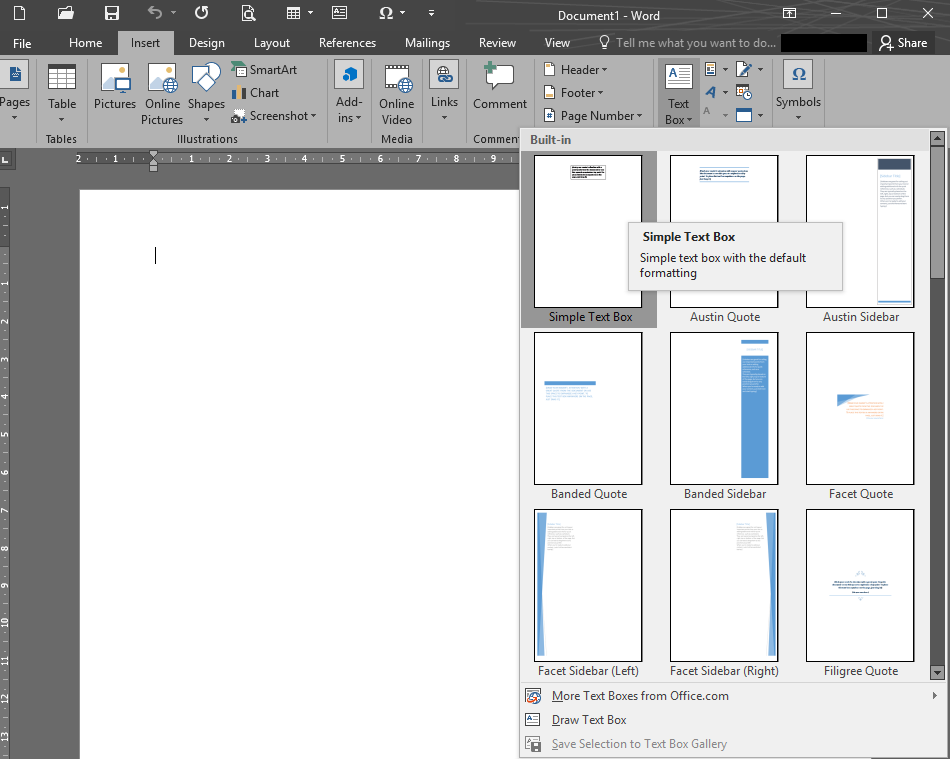The width and height of the screenshot is (950, 759).
Task: Open Print Preview from quick access toolbar
Action: point(248,13)
